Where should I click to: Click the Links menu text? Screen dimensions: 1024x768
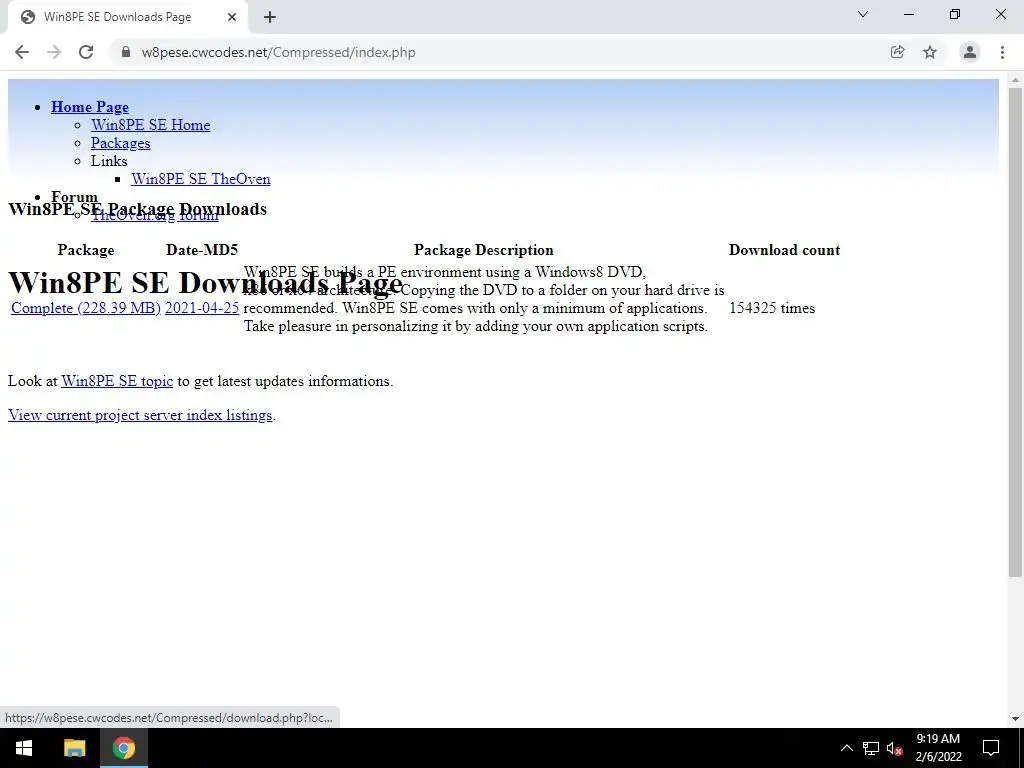click(x=109, y=161)
